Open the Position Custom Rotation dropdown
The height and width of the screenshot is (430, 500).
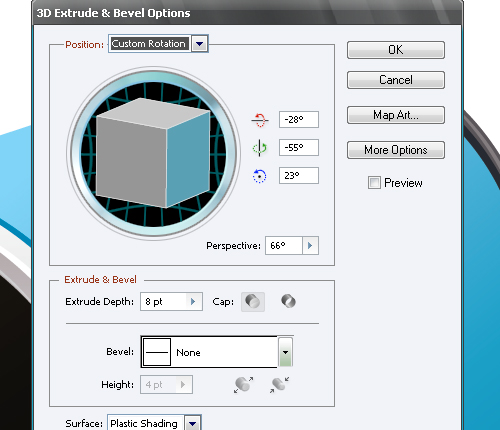[200, 44]
